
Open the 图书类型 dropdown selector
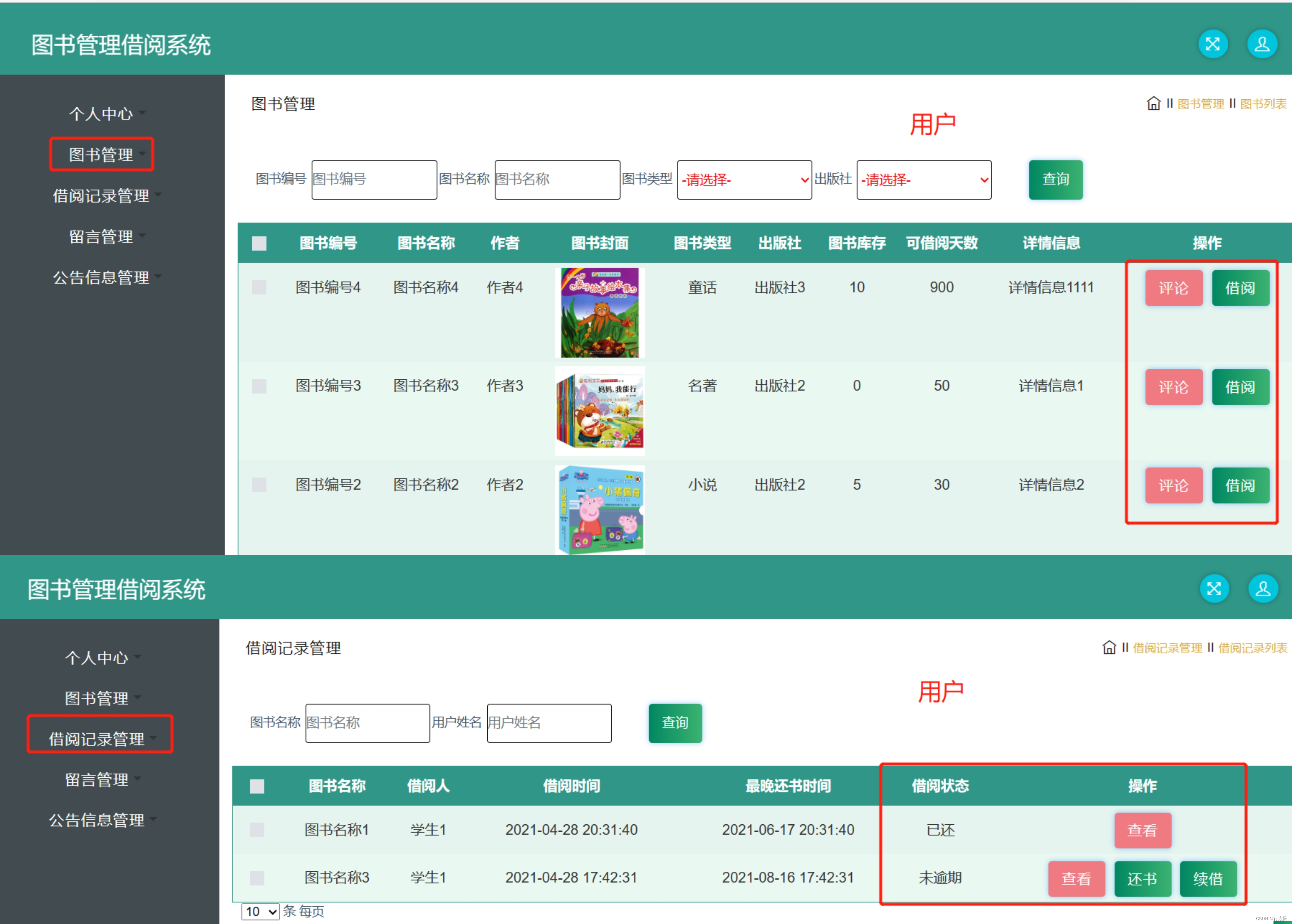point(744,180)
